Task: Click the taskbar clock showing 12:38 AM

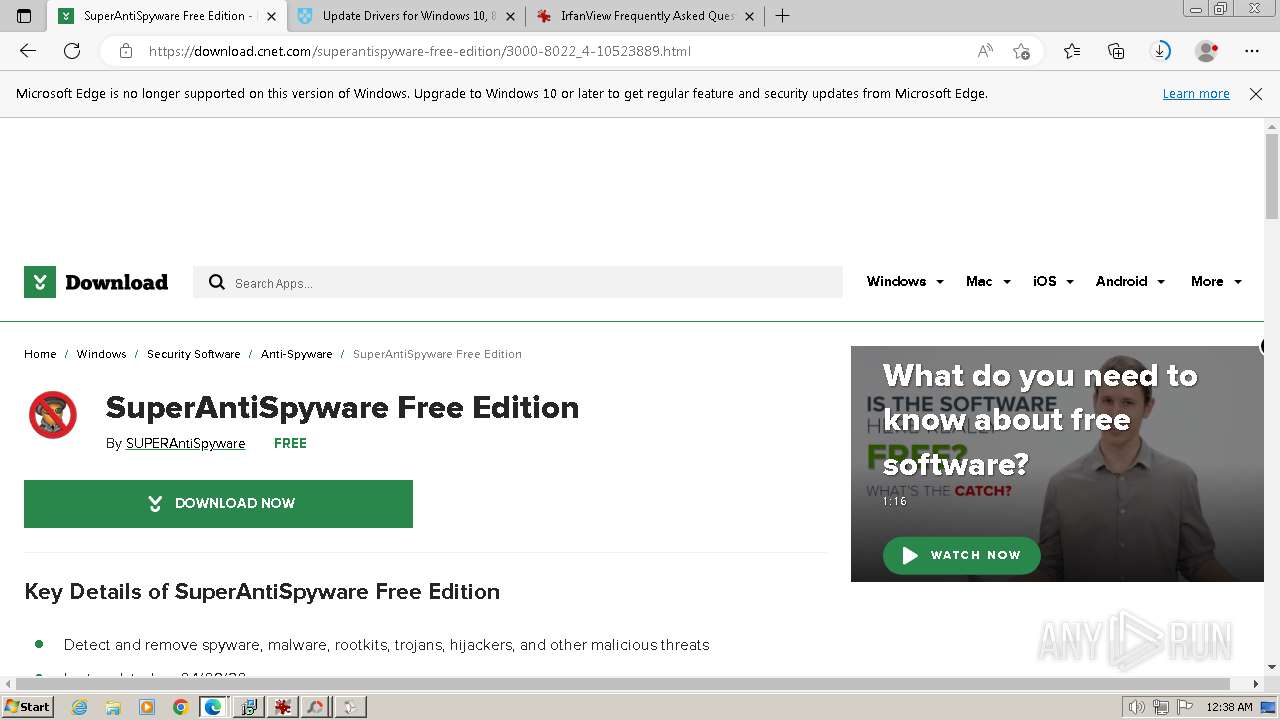Action: click(1229, 707)
